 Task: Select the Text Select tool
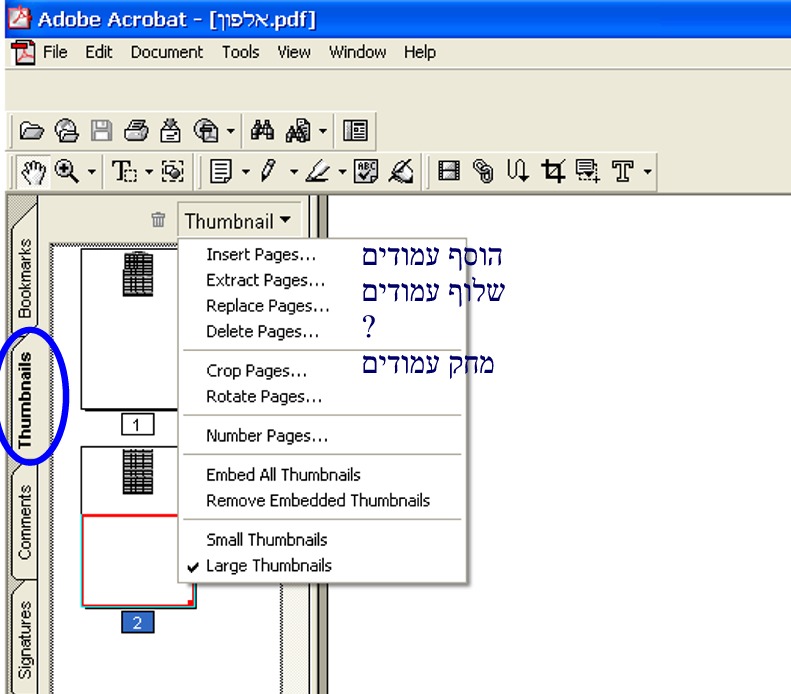pyautogui.click(x=124, y=171)
